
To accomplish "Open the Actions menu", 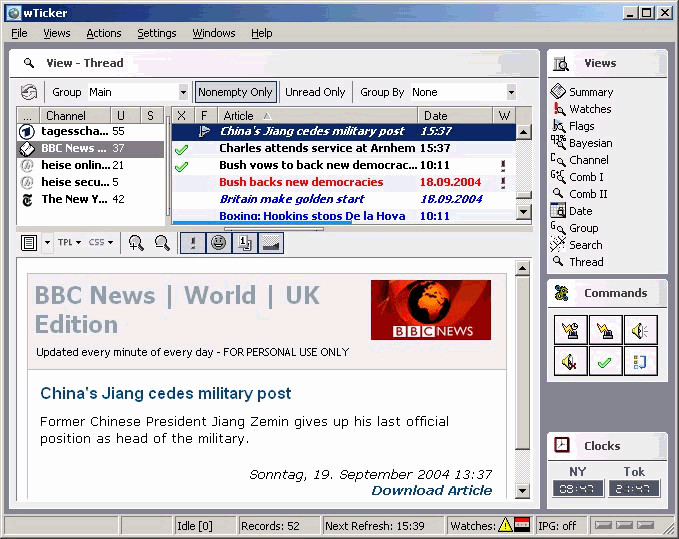I will point(104,33).
